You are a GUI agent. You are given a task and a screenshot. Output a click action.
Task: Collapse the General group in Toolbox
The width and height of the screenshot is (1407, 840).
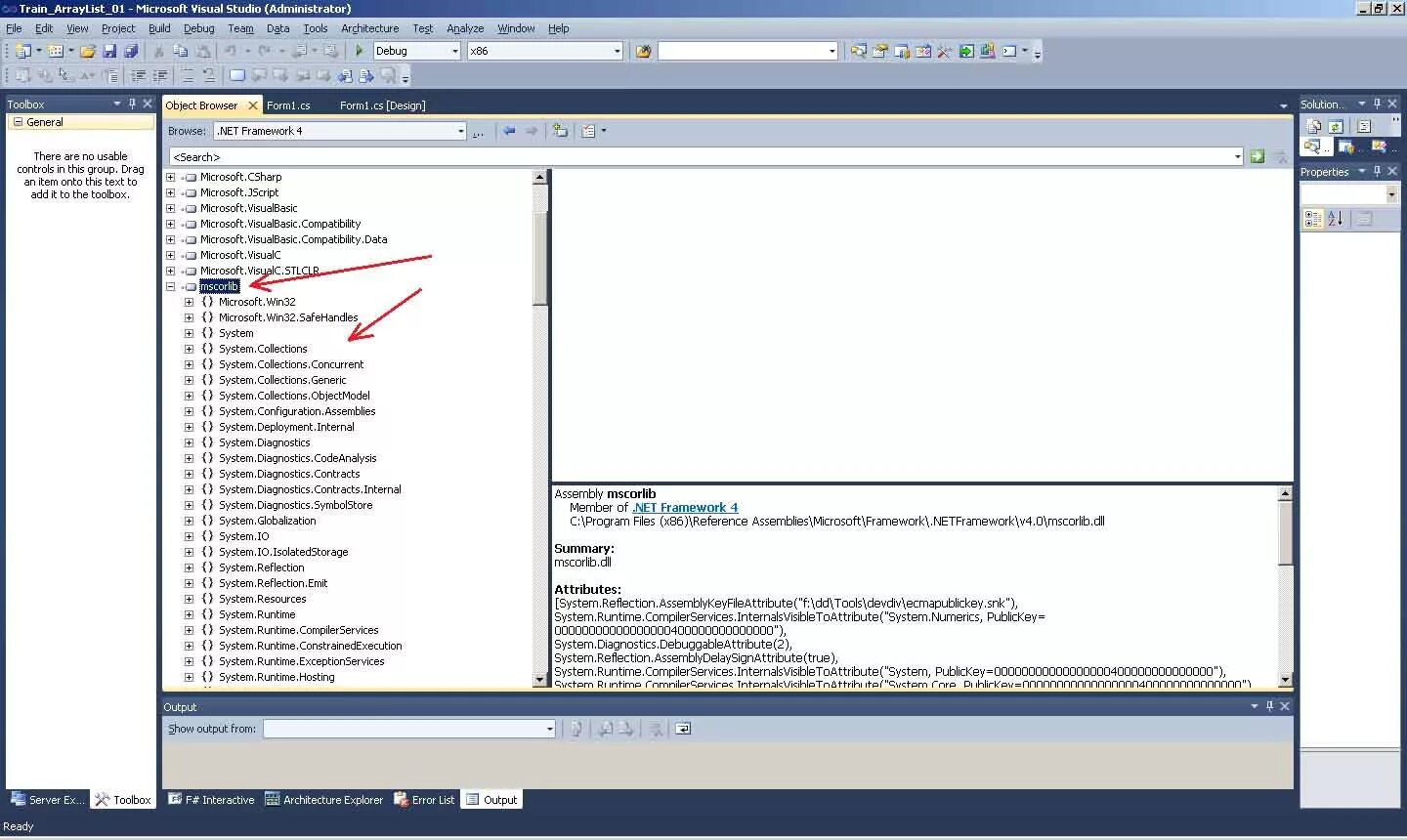[18, 122]
